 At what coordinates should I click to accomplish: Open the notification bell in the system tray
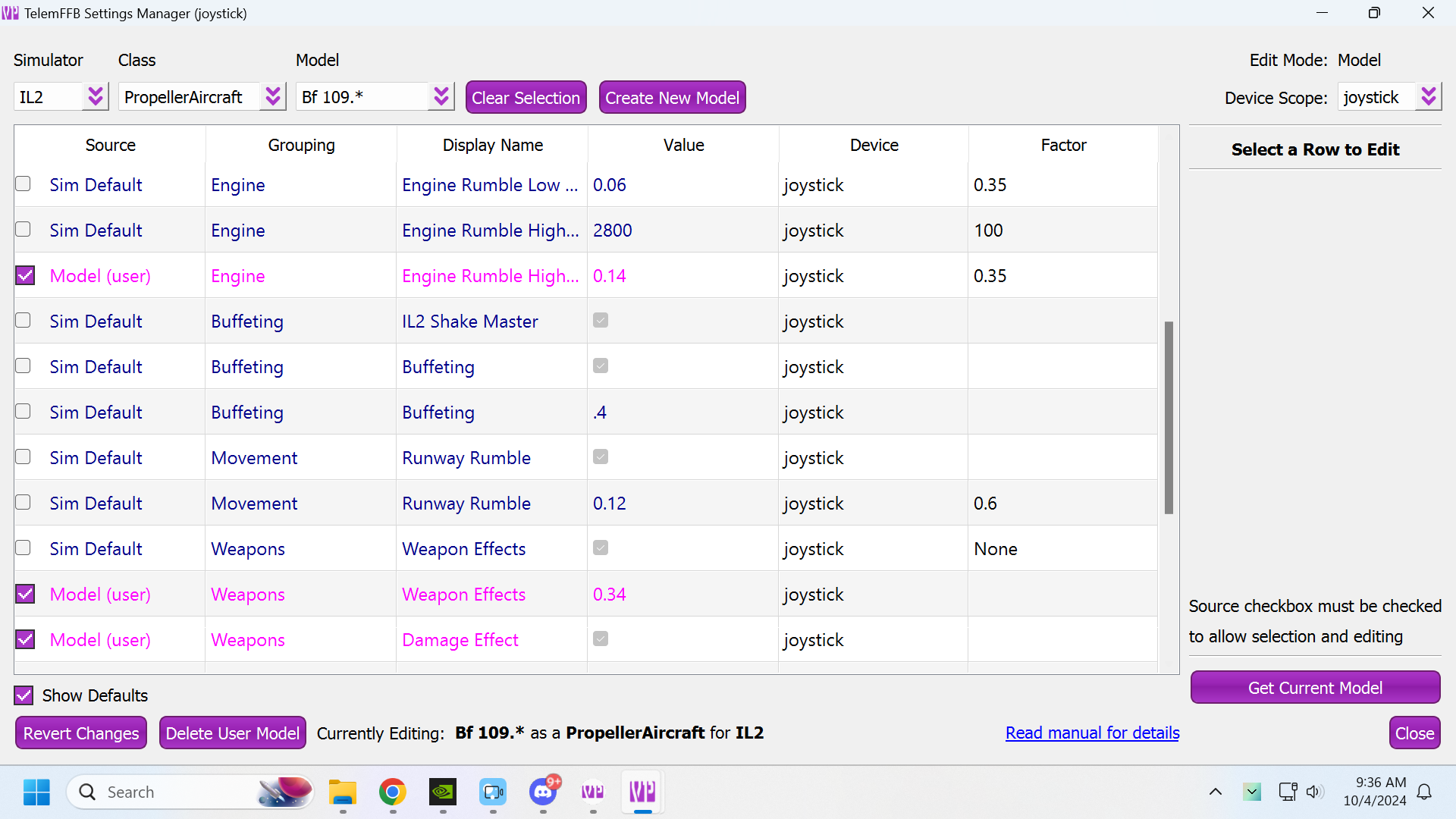pos(1424,792)
